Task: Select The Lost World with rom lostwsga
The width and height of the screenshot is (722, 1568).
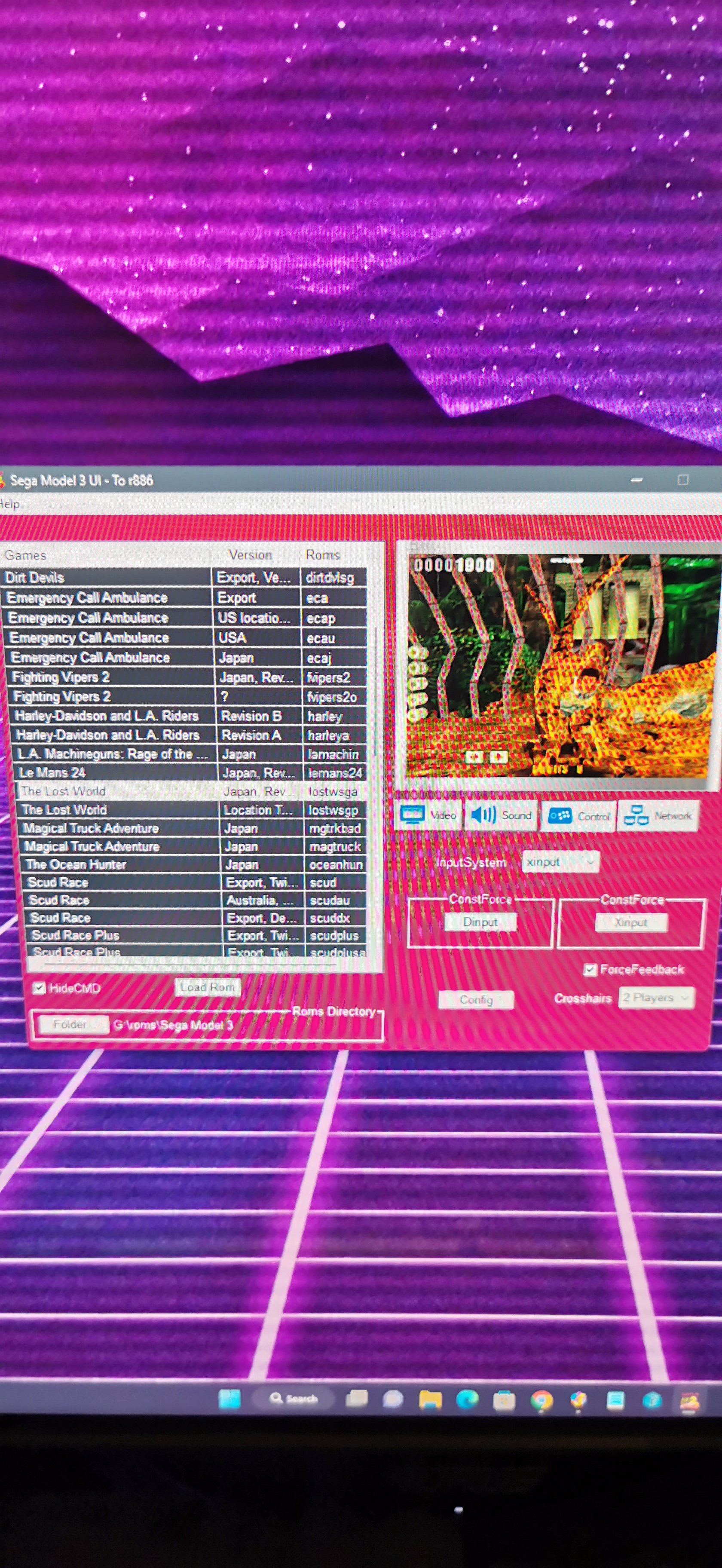Action: [x=191, y=791]
